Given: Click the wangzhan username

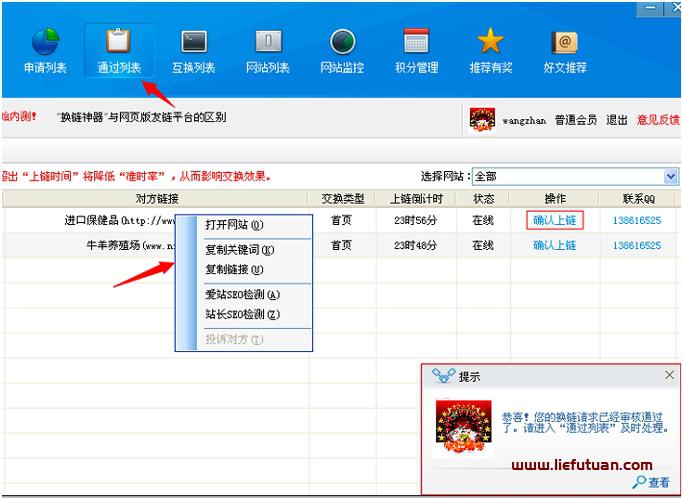Looking at the screenshot, I should 524,121.
